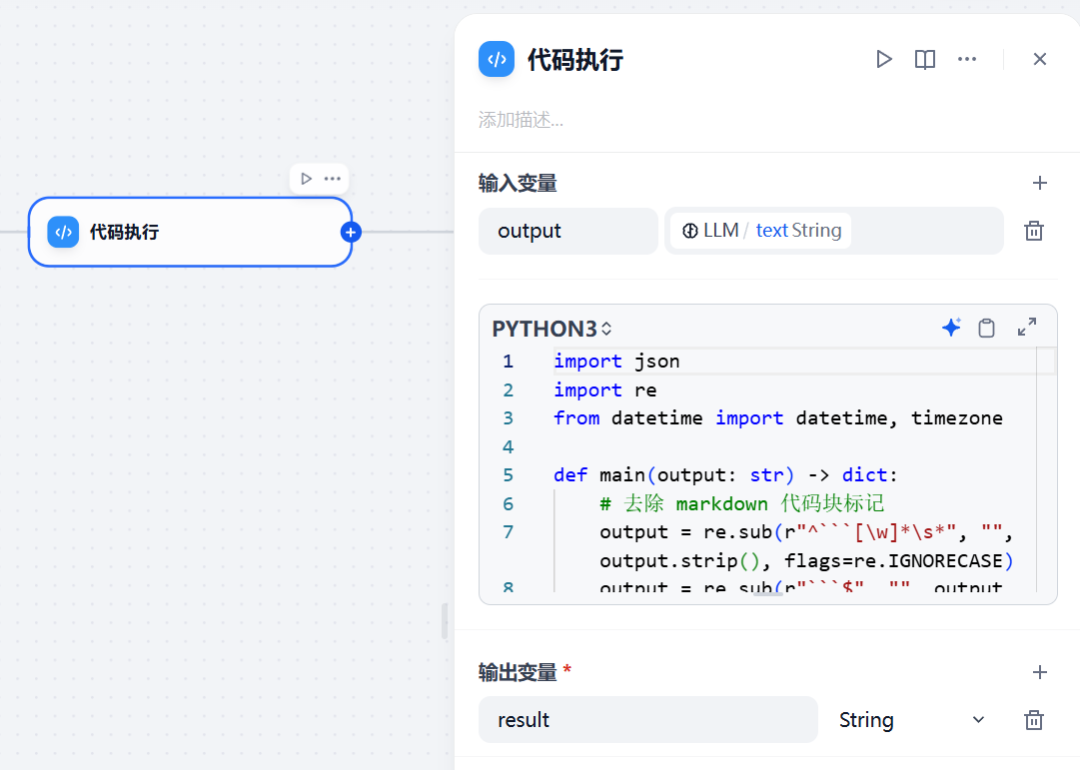The width and height of the screenshot is (1080, 770).
Task: Open the panel header more options menu
Action: 967,59
